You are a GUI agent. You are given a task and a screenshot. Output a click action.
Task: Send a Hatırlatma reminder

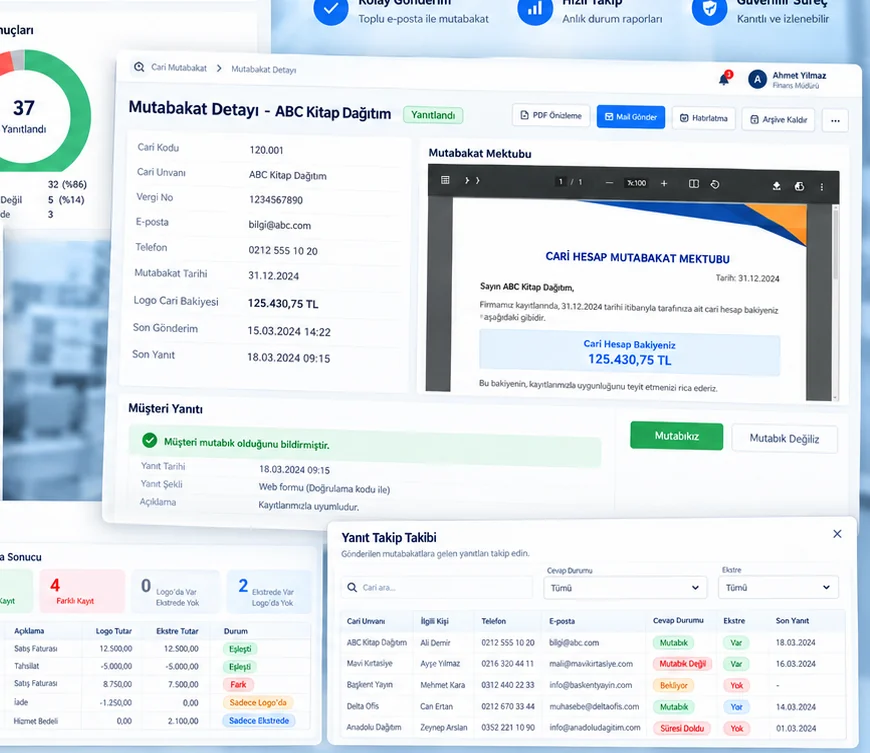[704, 118]
